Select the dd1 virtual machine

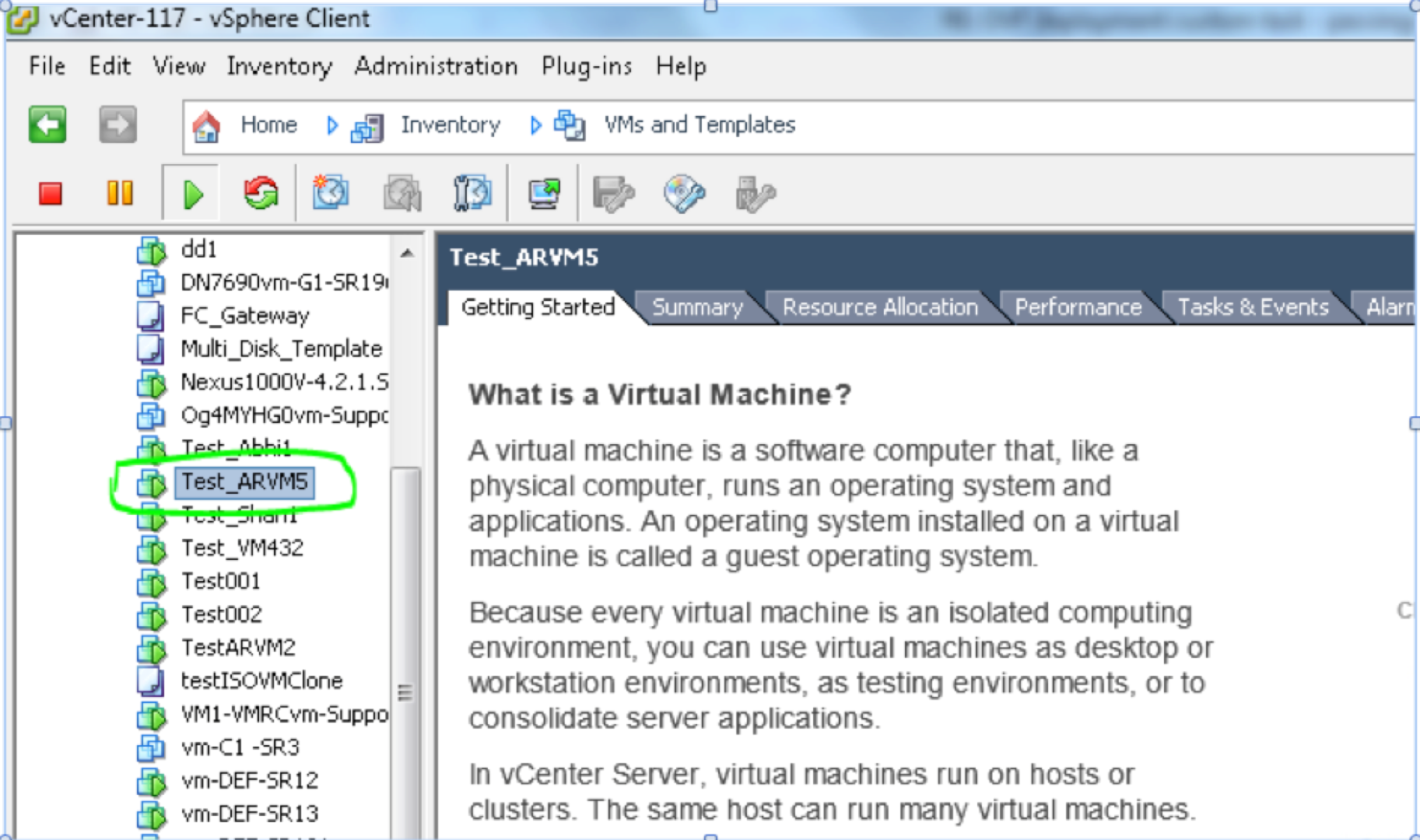pos(198,250)
